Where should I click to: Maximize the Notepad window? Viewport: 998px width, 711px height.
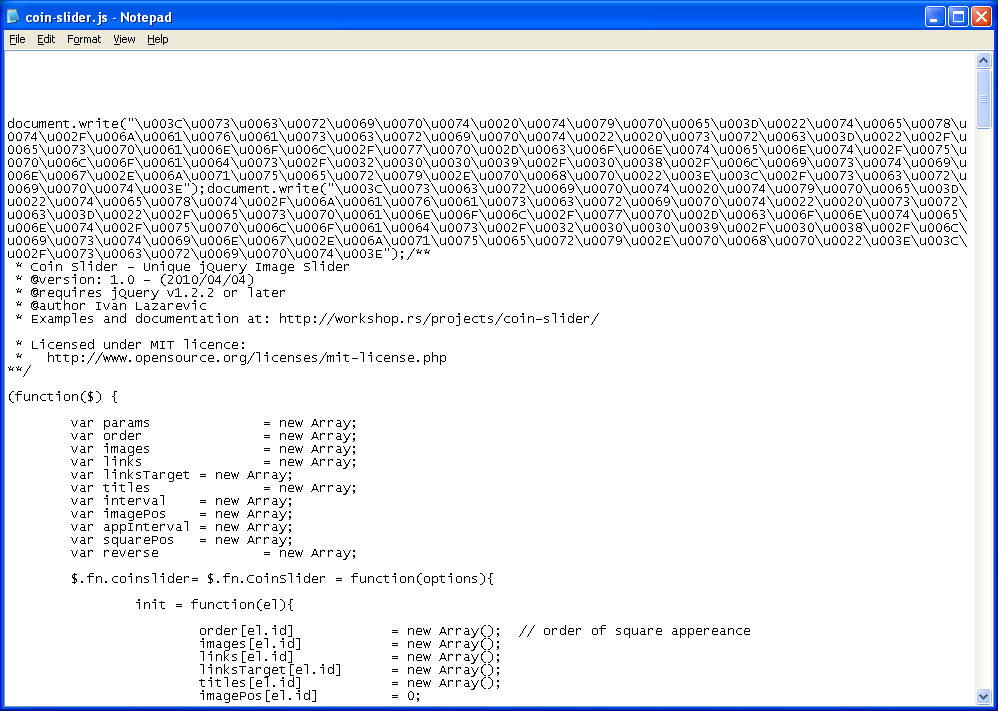(957, 17)
